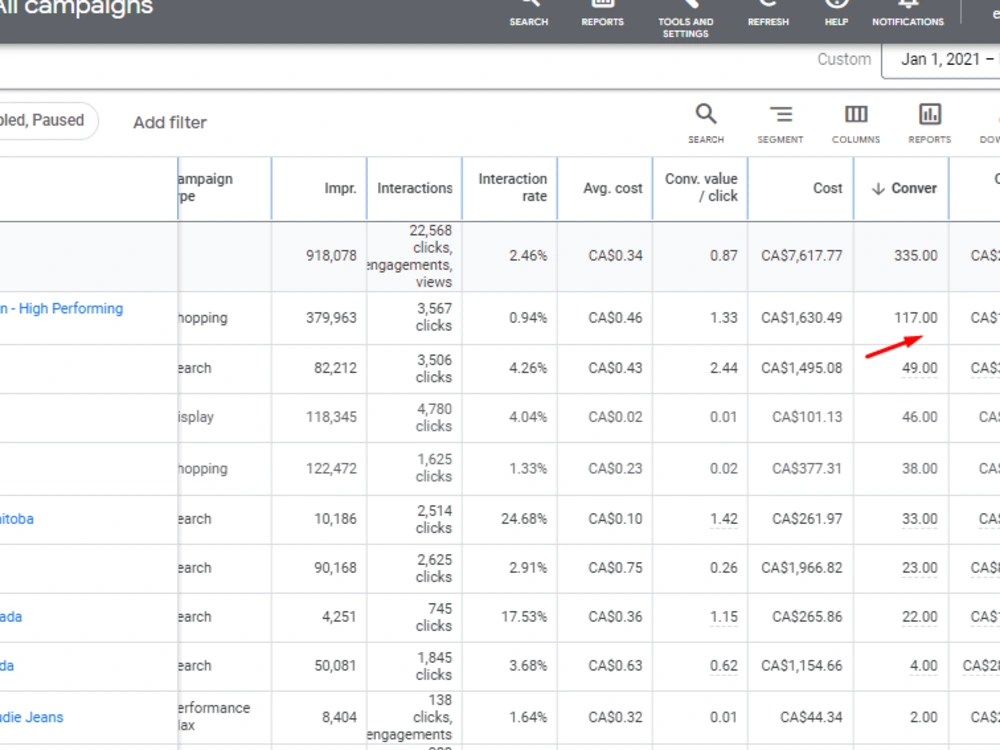Click total cost CA$7,617.77

click(x=801, y=256)
